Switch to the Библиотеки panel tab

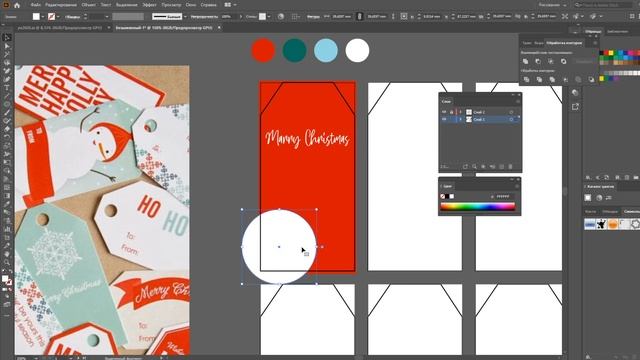click(618, 31)
